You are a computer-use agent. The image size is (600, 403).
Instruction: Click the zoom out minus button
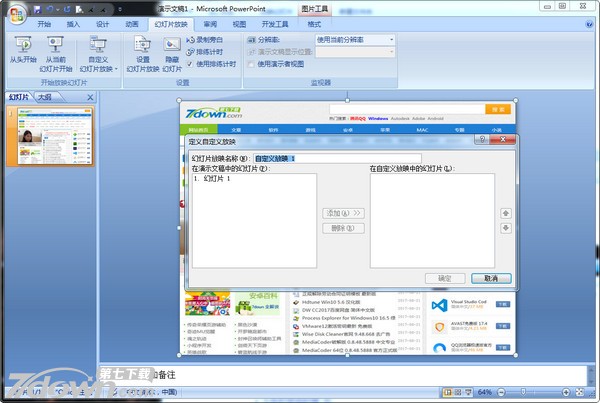point(501,392)
